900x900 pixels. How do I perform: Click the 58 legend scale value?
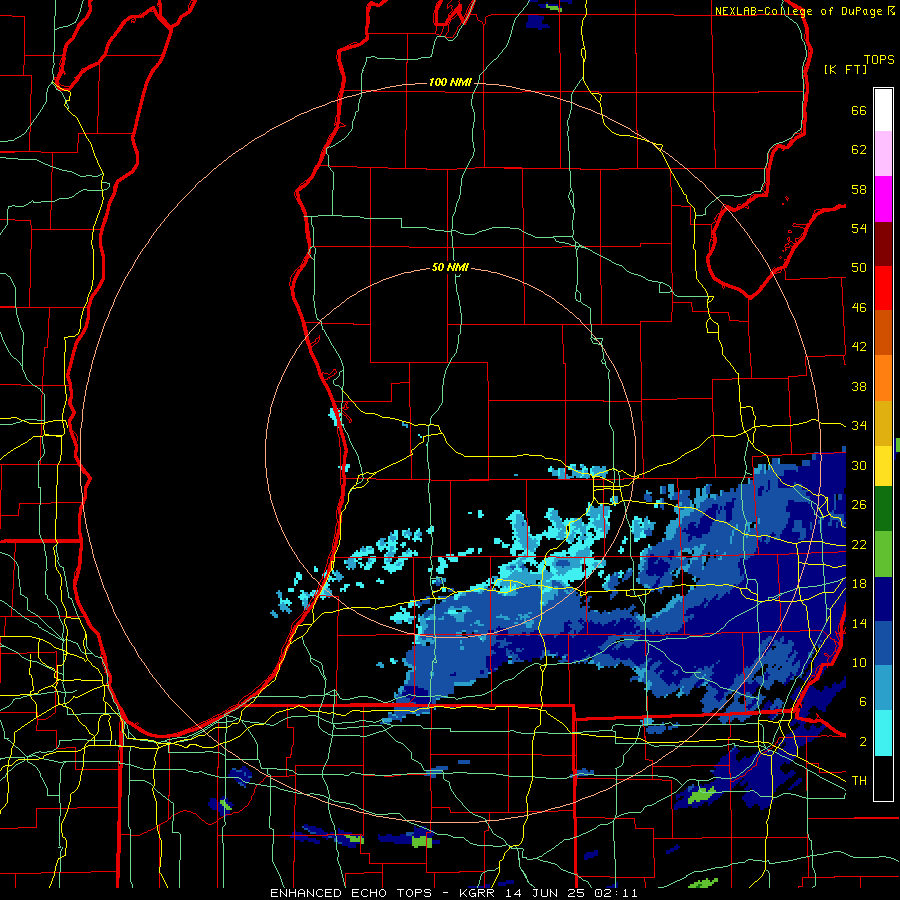pyautogui.click(x=859, y=189)
